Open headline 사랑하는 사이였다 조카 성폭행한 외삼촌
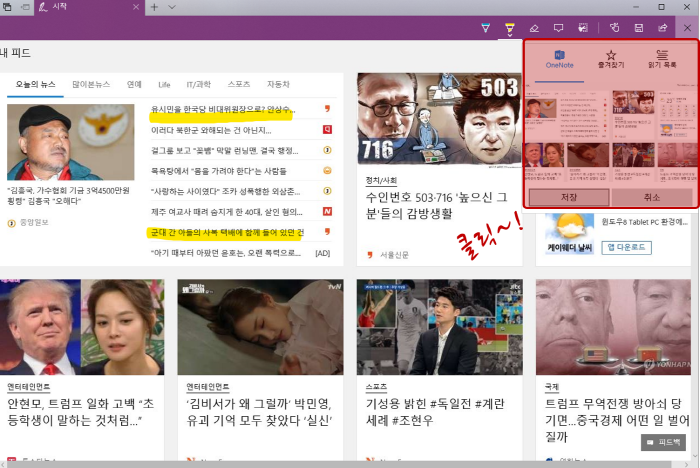Image resolution: width=700 pixels, height=468 pixels. coord(225,192)
